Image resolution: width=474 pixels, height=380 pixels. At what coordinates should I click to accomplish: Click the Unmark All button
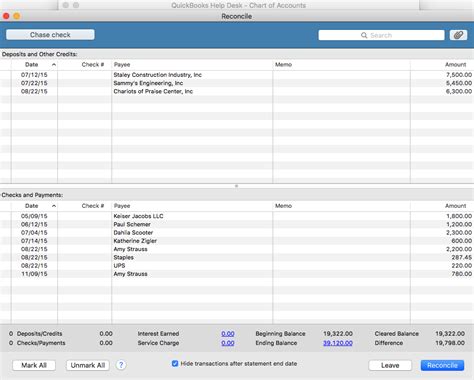click(88, 365)
